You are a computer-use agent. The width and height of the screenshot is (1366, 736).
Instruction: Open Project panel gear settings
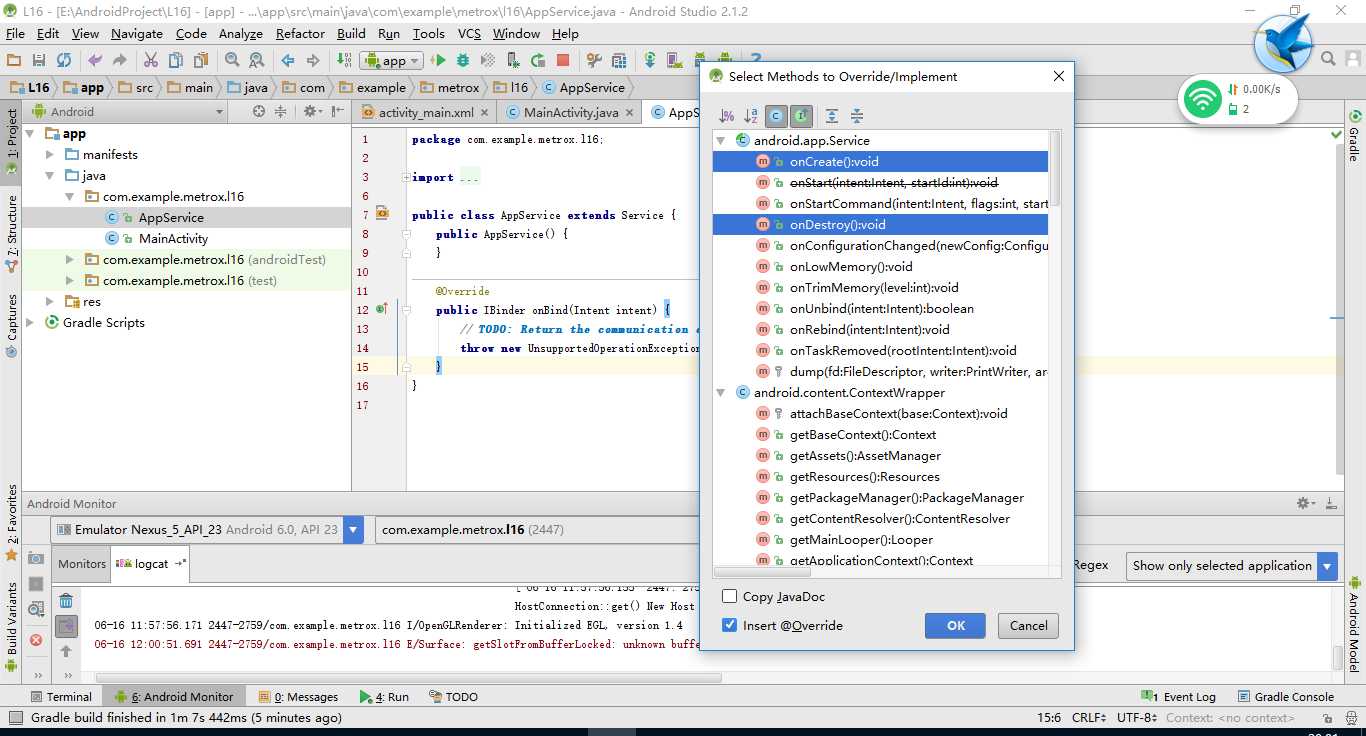click(x=311, y=111)
